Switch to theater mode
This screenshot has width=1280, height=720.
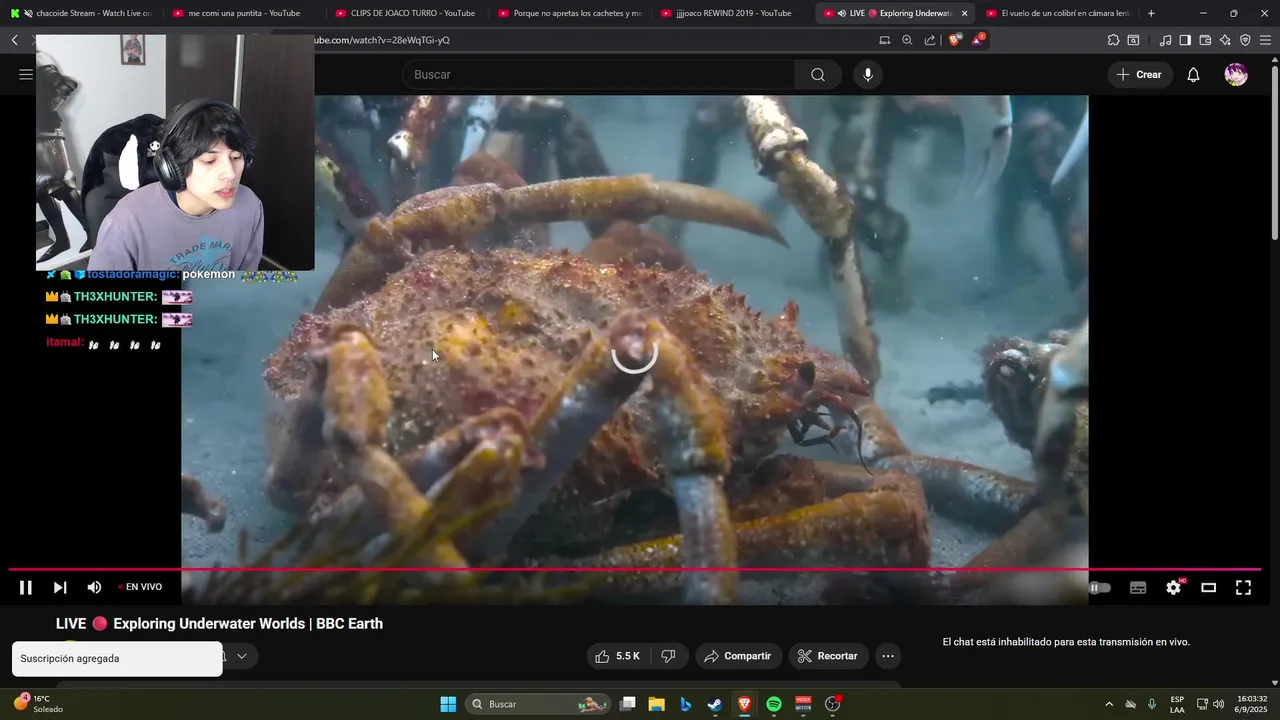pyautogui.click(x=1208, y=587)
